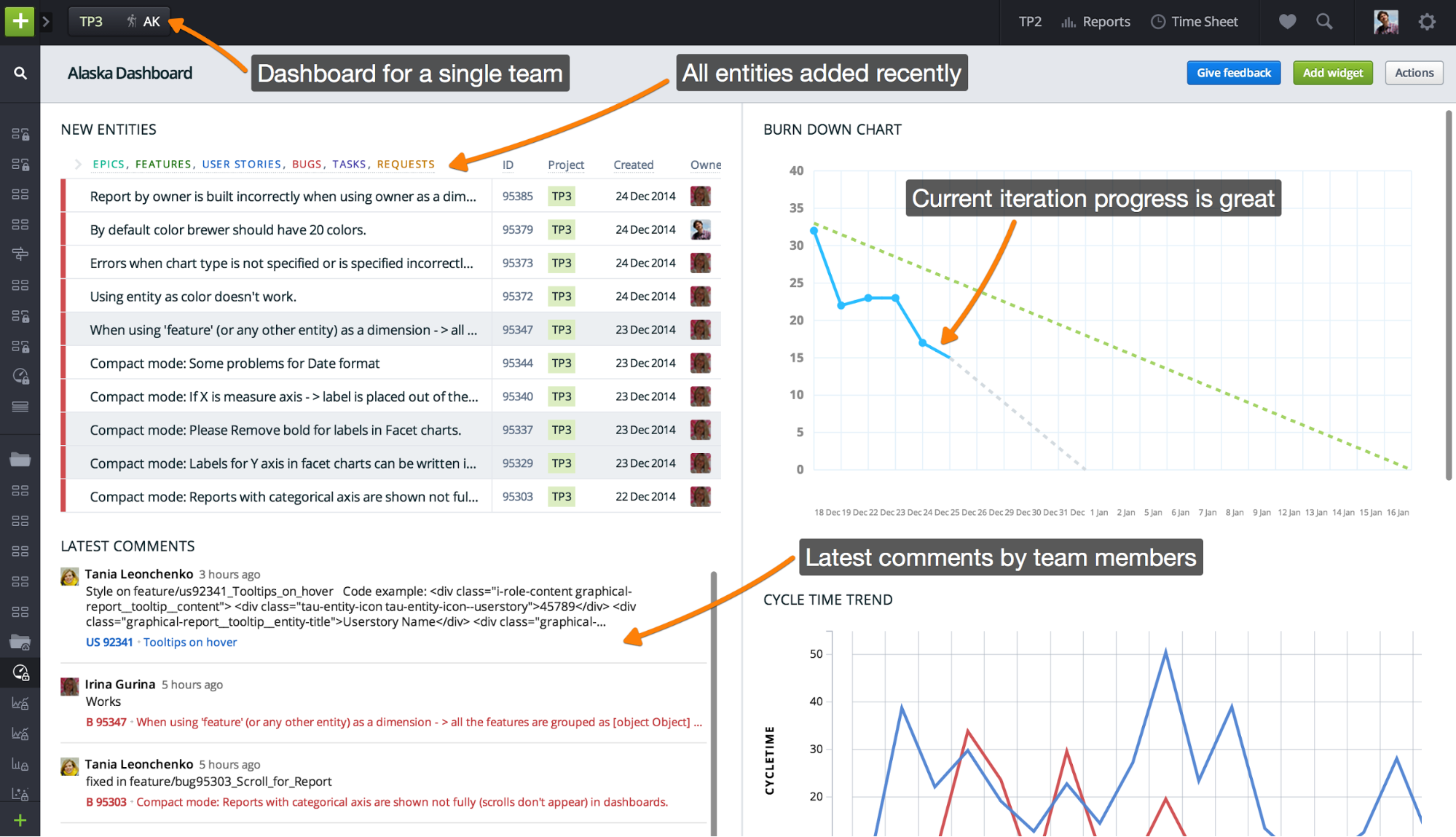
Task: Open the open folder icon in sidebar
Action: [20, 460]
